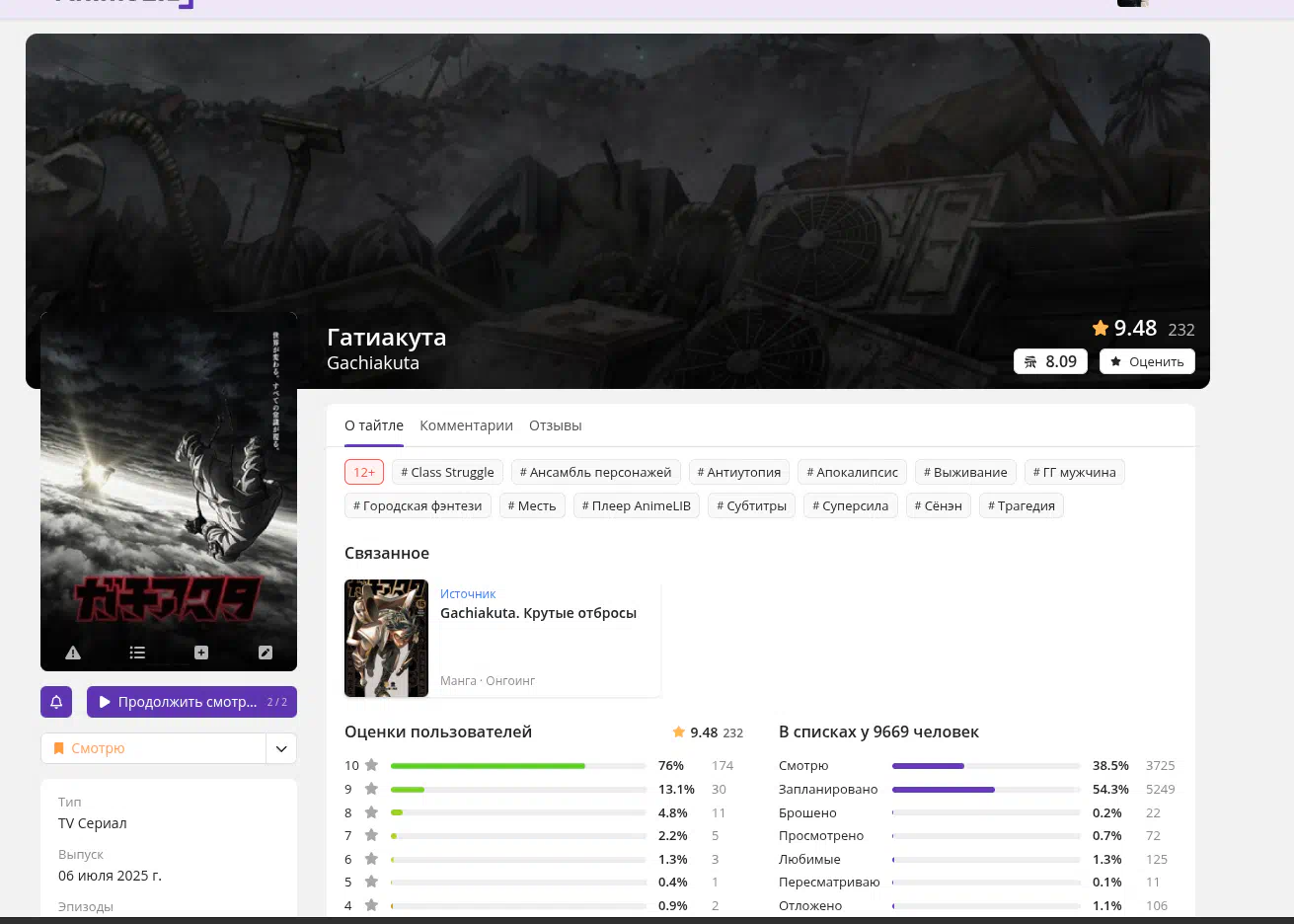Screen dimensions: 1294x924
Task: Open the Выживание tag
Action: (x=965, y=472)
